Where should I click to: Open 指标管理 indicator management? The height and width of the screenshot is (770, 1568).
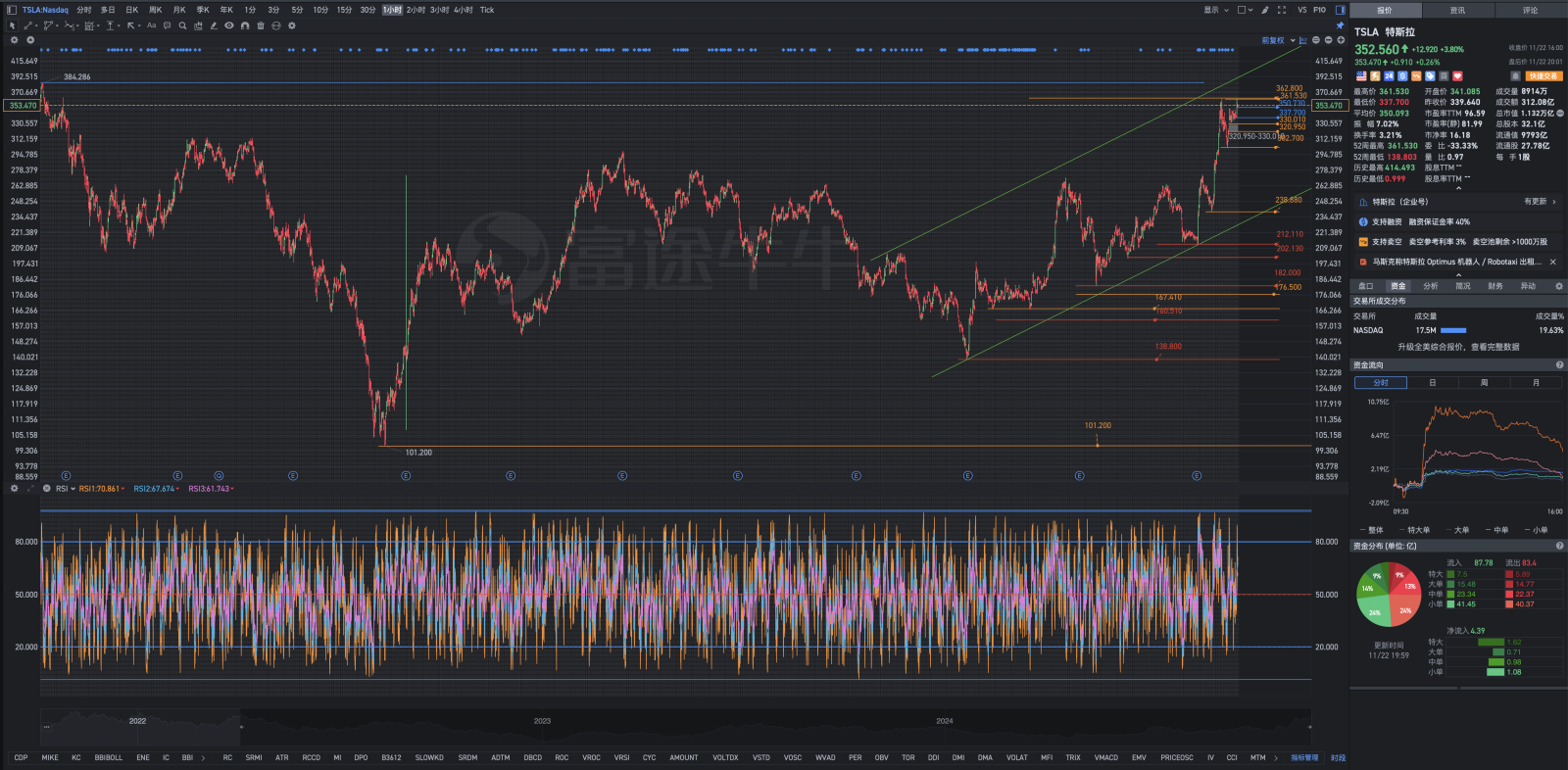[1304, 757]
